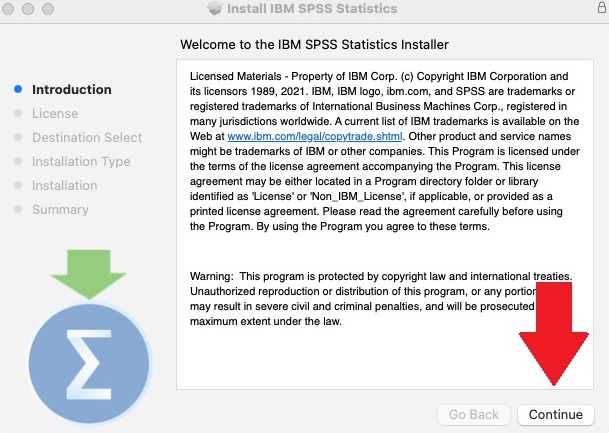Go to the Installation Type step
Image resolution: width=609 pixels, height=433 pixels.
point(81,161)
